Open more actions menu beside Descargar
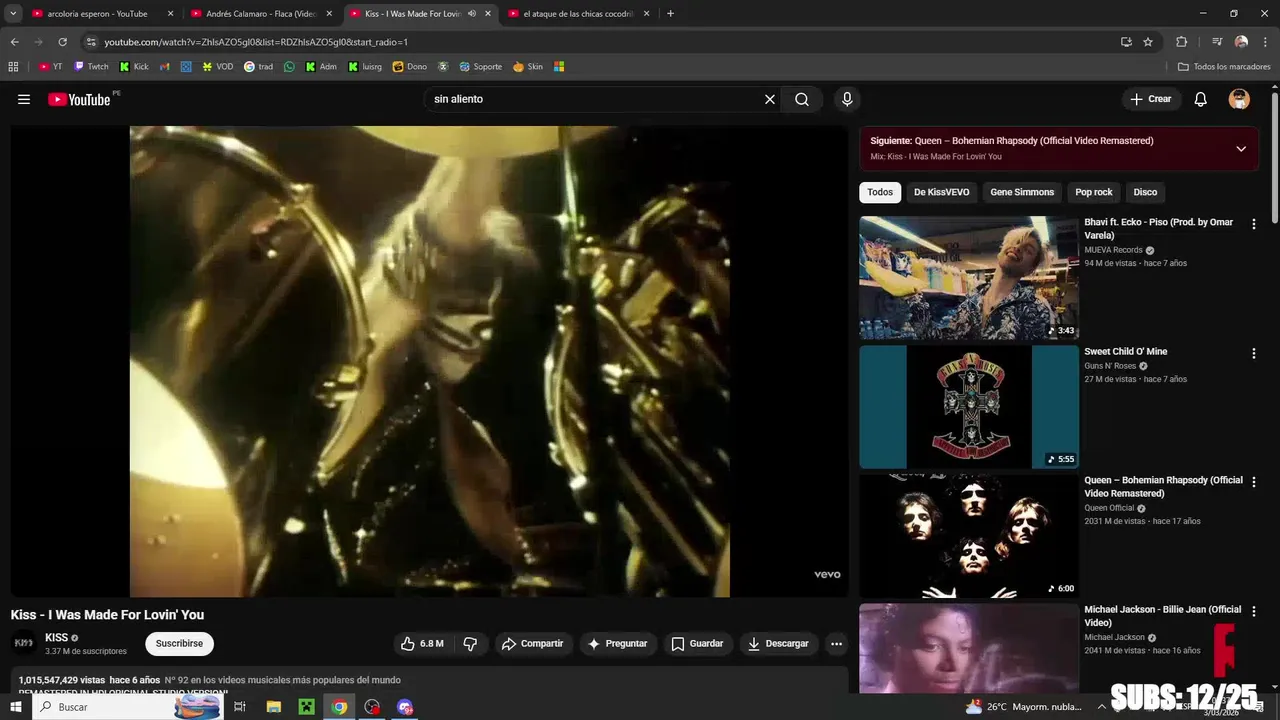 [837, 644]
